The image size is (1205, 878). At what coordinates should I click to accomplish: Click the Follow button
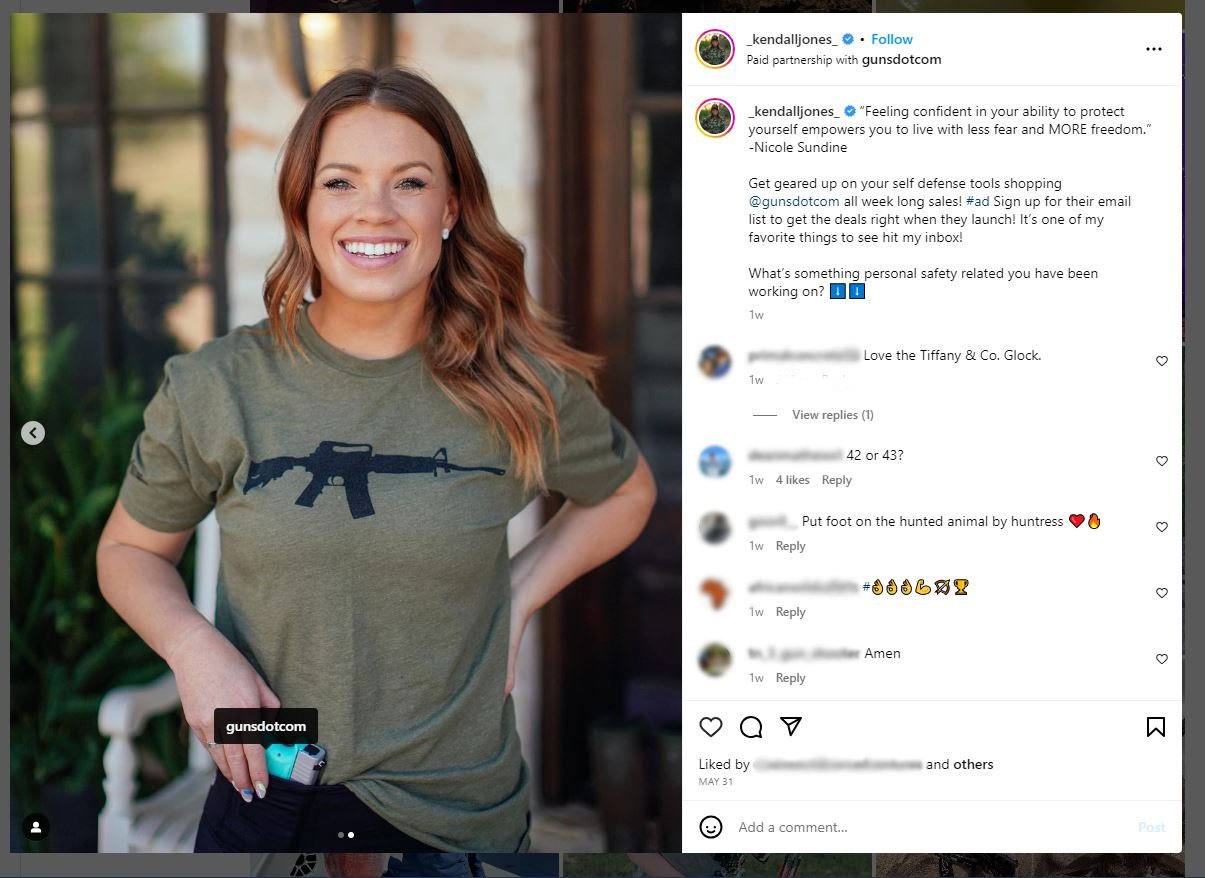(891, 39)
